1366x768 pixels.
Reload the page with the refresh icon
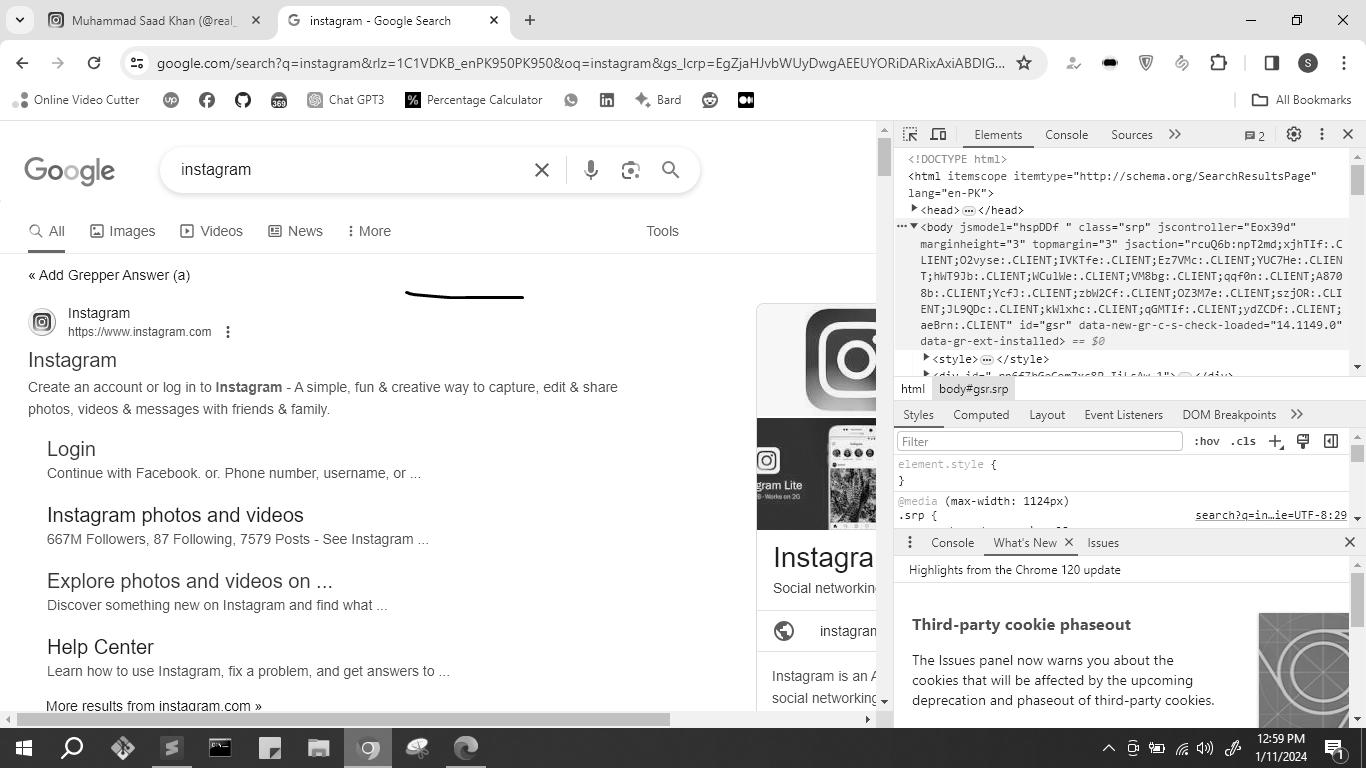[94, 63]
